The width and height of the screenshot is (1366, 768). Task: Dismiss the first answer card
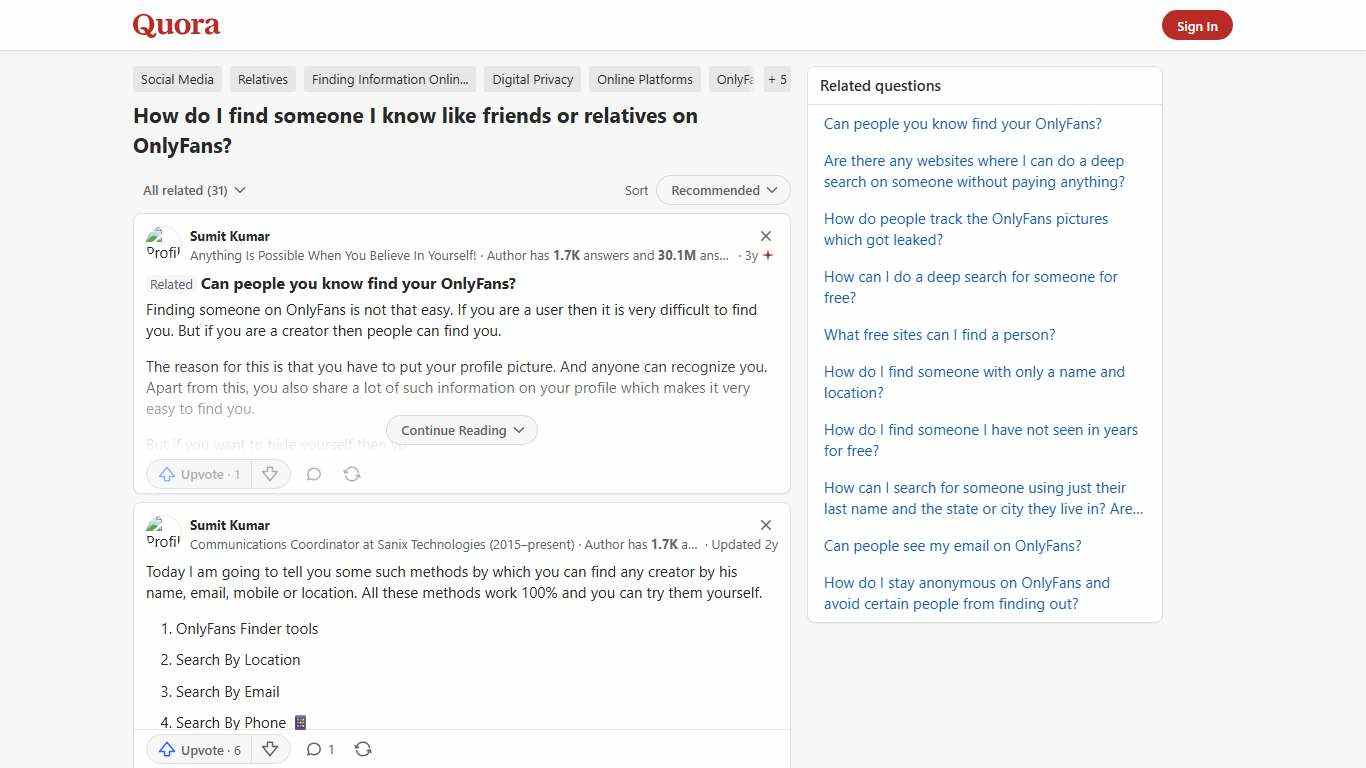(x=766, y=236)
